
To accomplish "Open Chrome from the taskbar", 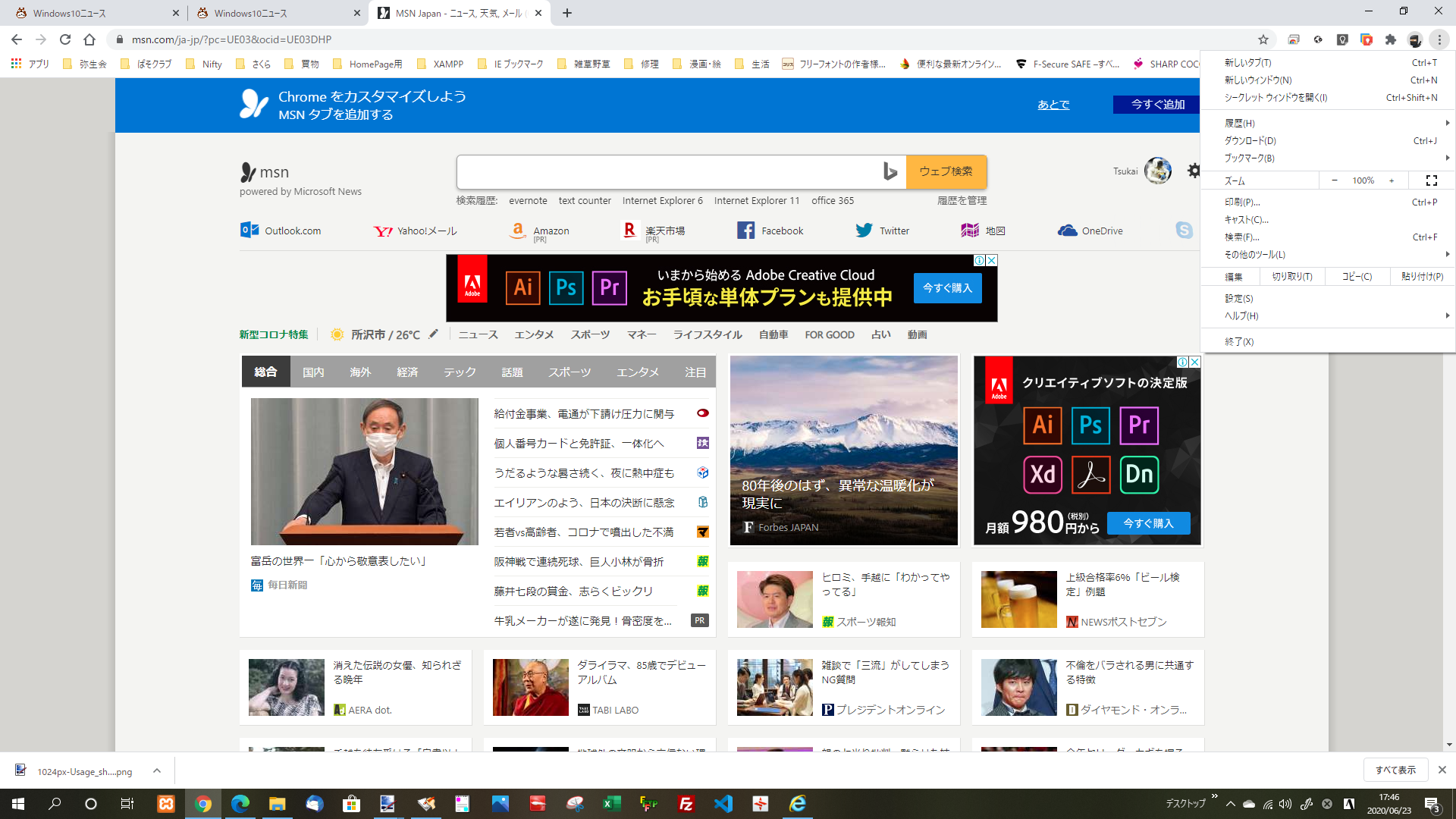I will (202, 804).
